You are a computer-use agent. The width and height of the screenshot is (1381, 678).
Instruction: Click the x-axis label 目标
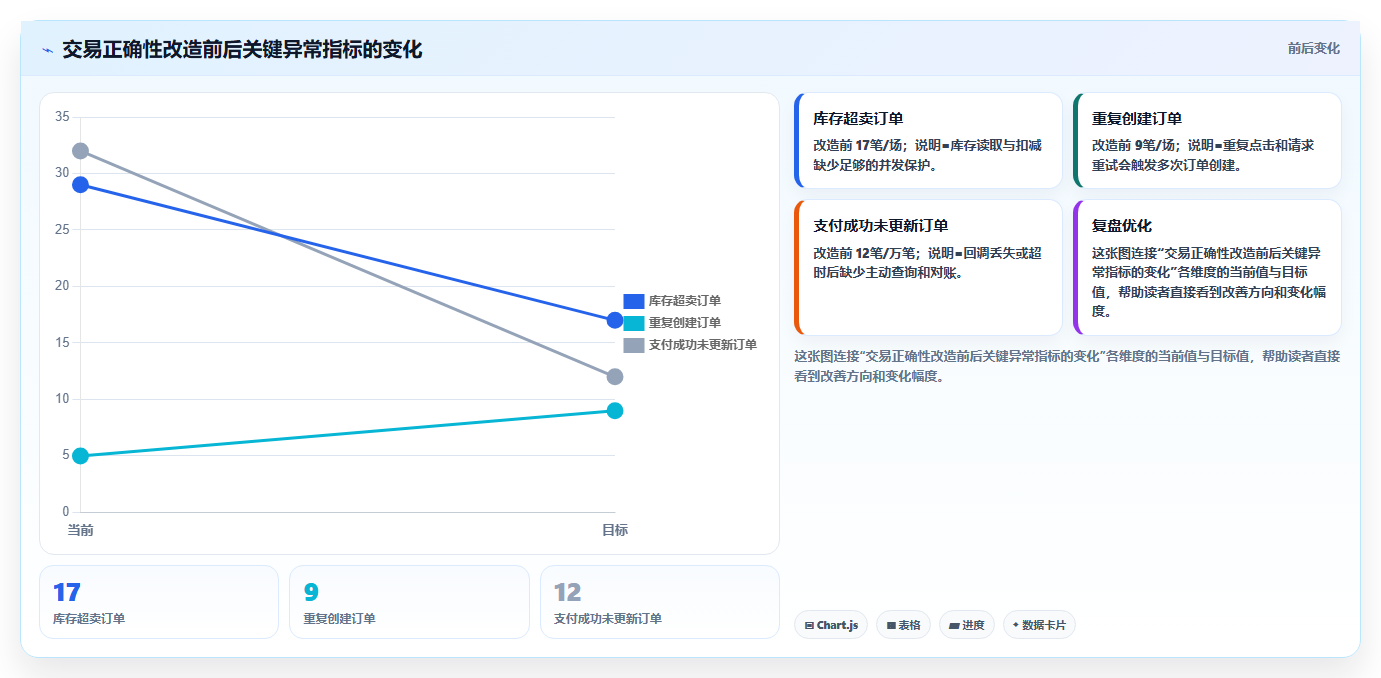615,530
